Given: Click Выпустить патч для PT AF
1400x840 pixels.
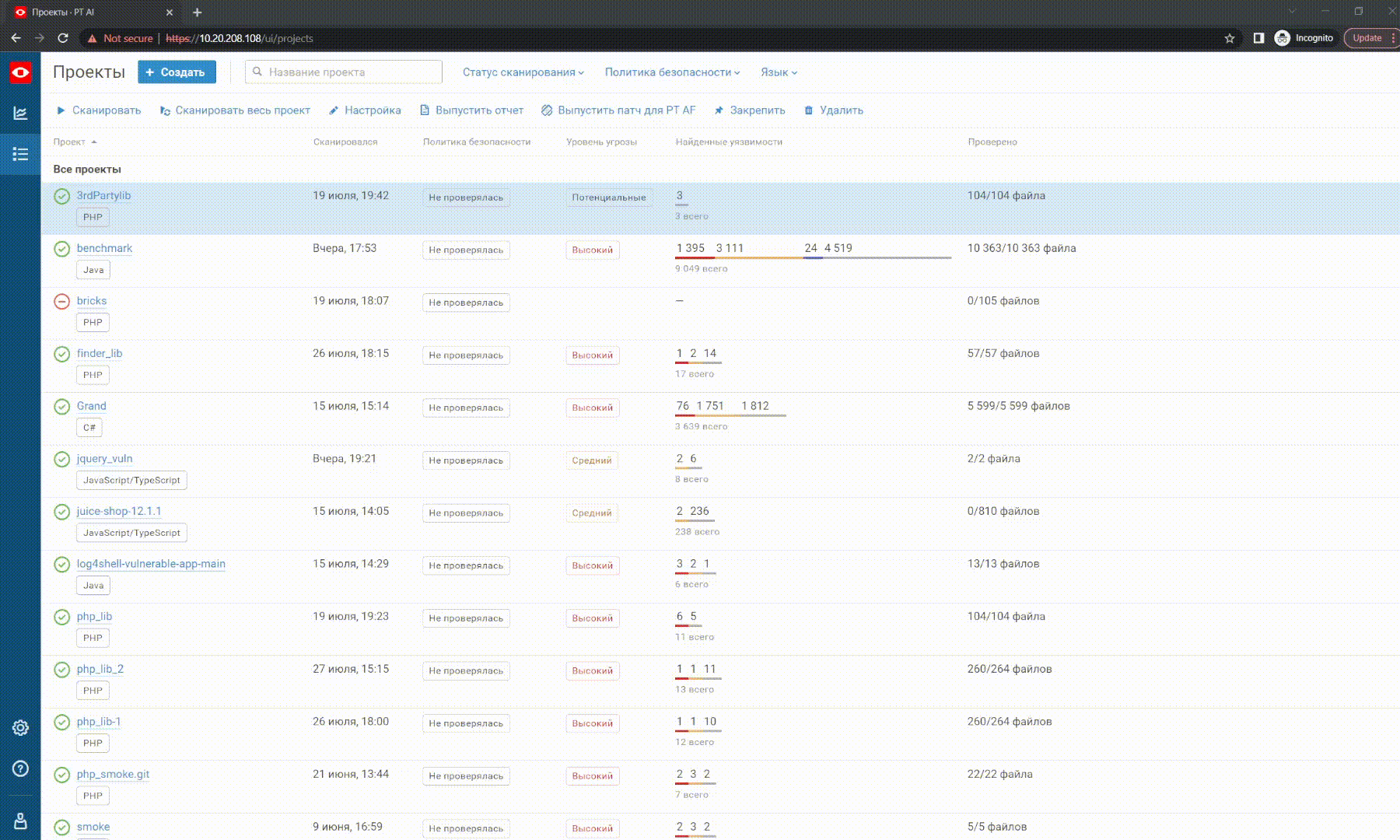Looking at the screenshot, I should pos(619,110).
